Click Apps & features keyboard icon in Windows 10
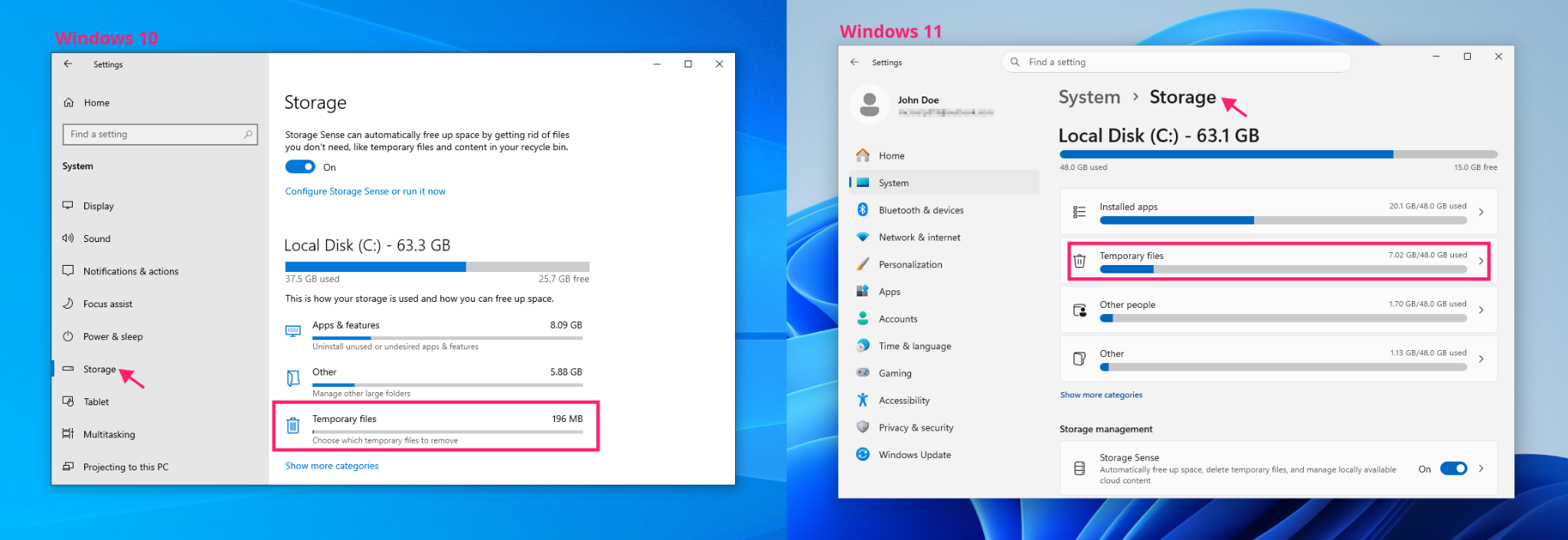Image resolution: width=1568 pixels, height=540 pixels. point(293,331)
